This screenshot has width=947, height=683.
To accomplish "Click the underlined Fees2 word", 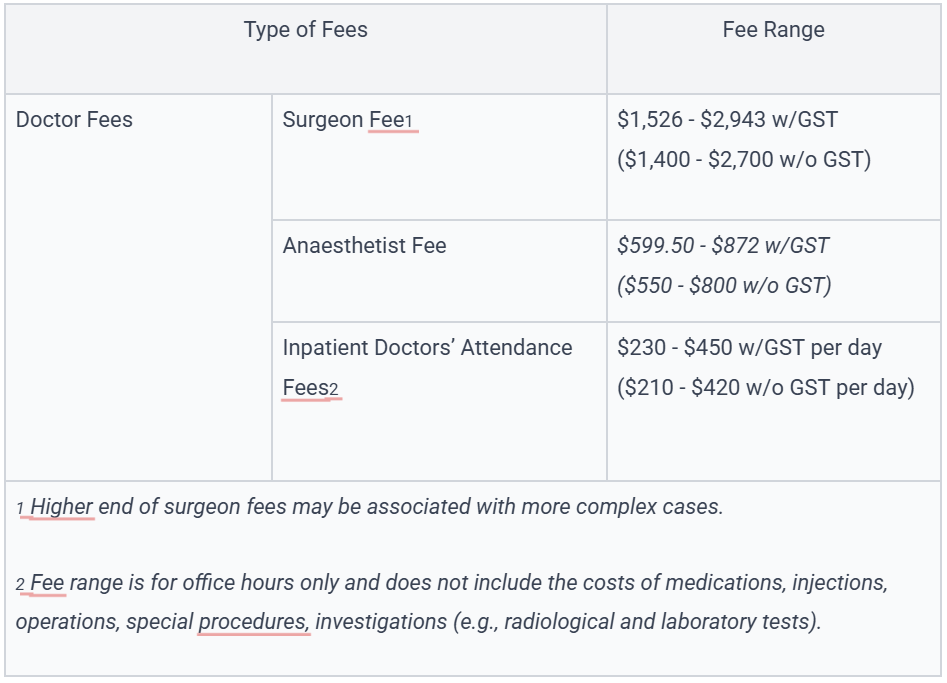I will coord(310,388).
